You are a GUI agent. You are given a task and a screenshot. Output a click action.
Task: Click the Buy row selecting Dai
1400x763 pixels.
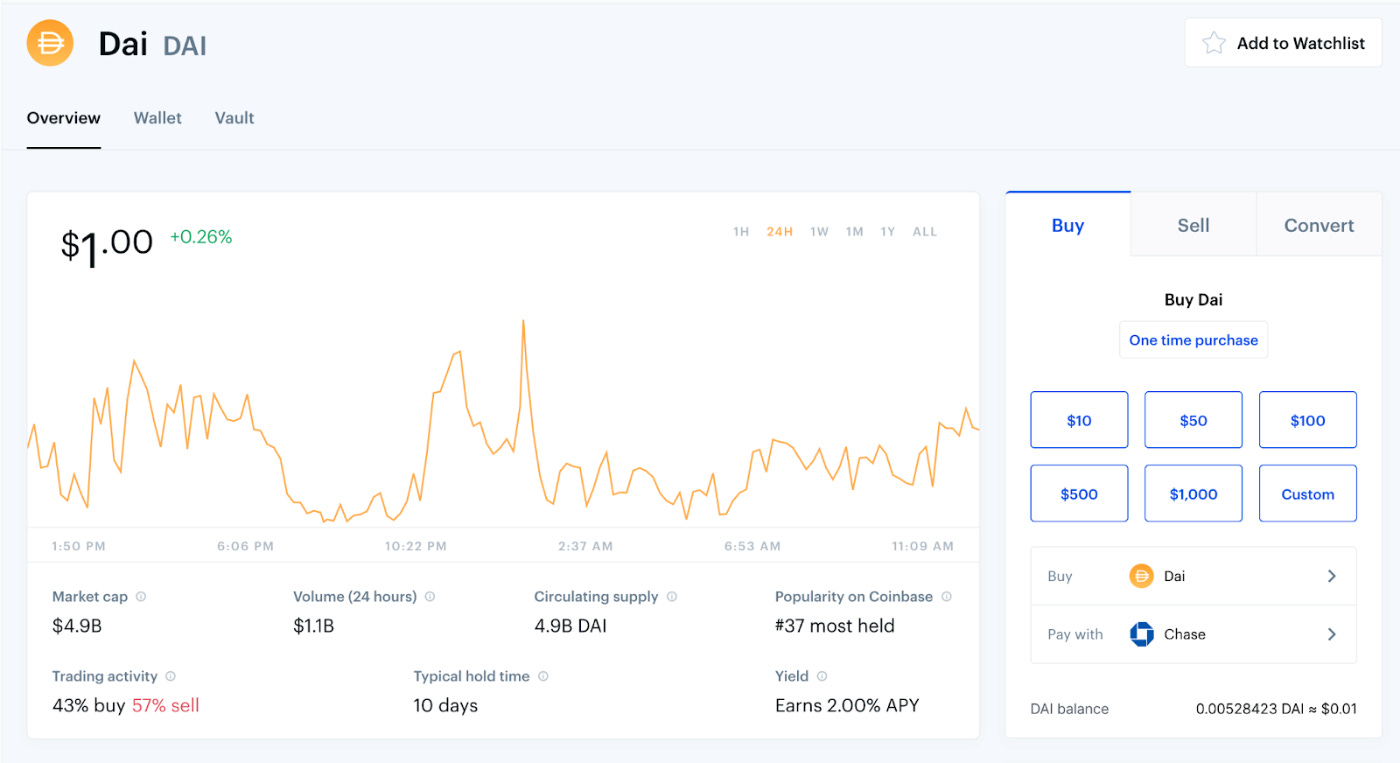[1193, 576]
